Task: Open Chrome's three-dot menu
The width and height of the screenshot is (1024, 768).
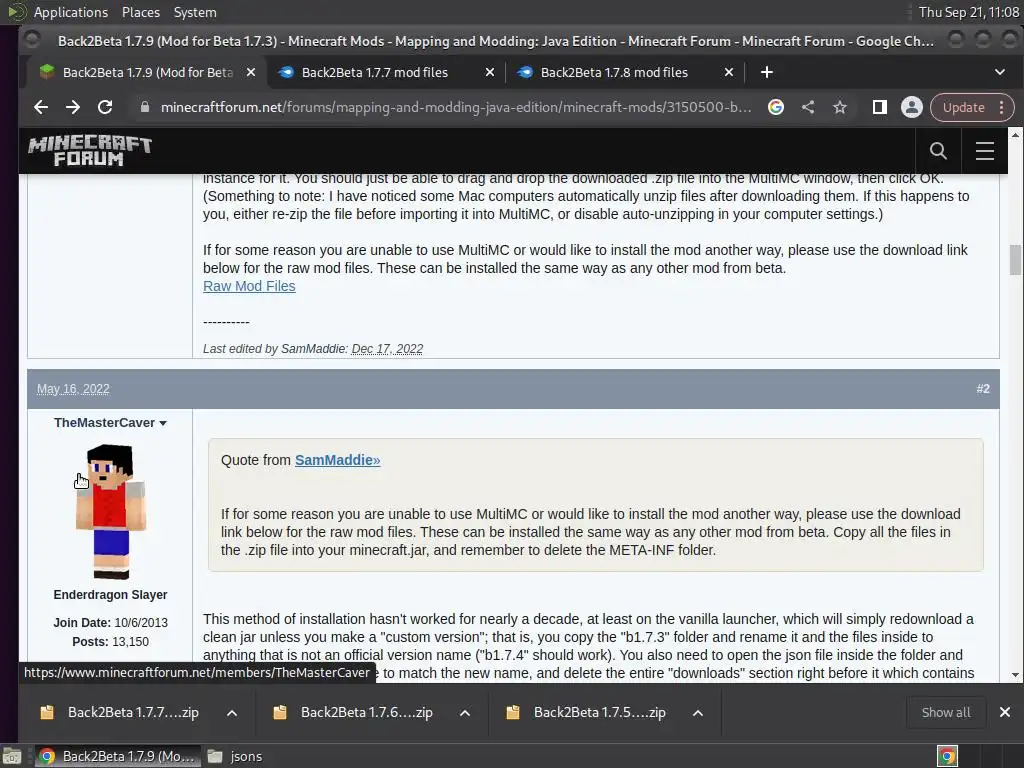Action: (1002, 107)
